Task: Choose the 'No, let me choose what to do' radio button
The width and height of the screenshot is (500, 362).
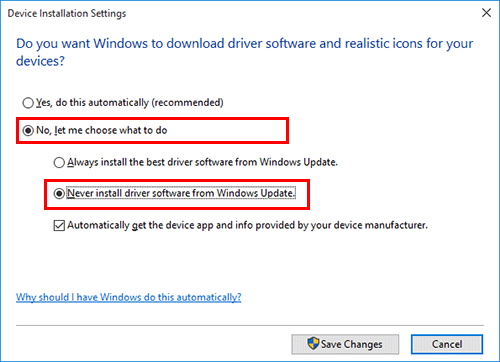Action: (28, 130)
